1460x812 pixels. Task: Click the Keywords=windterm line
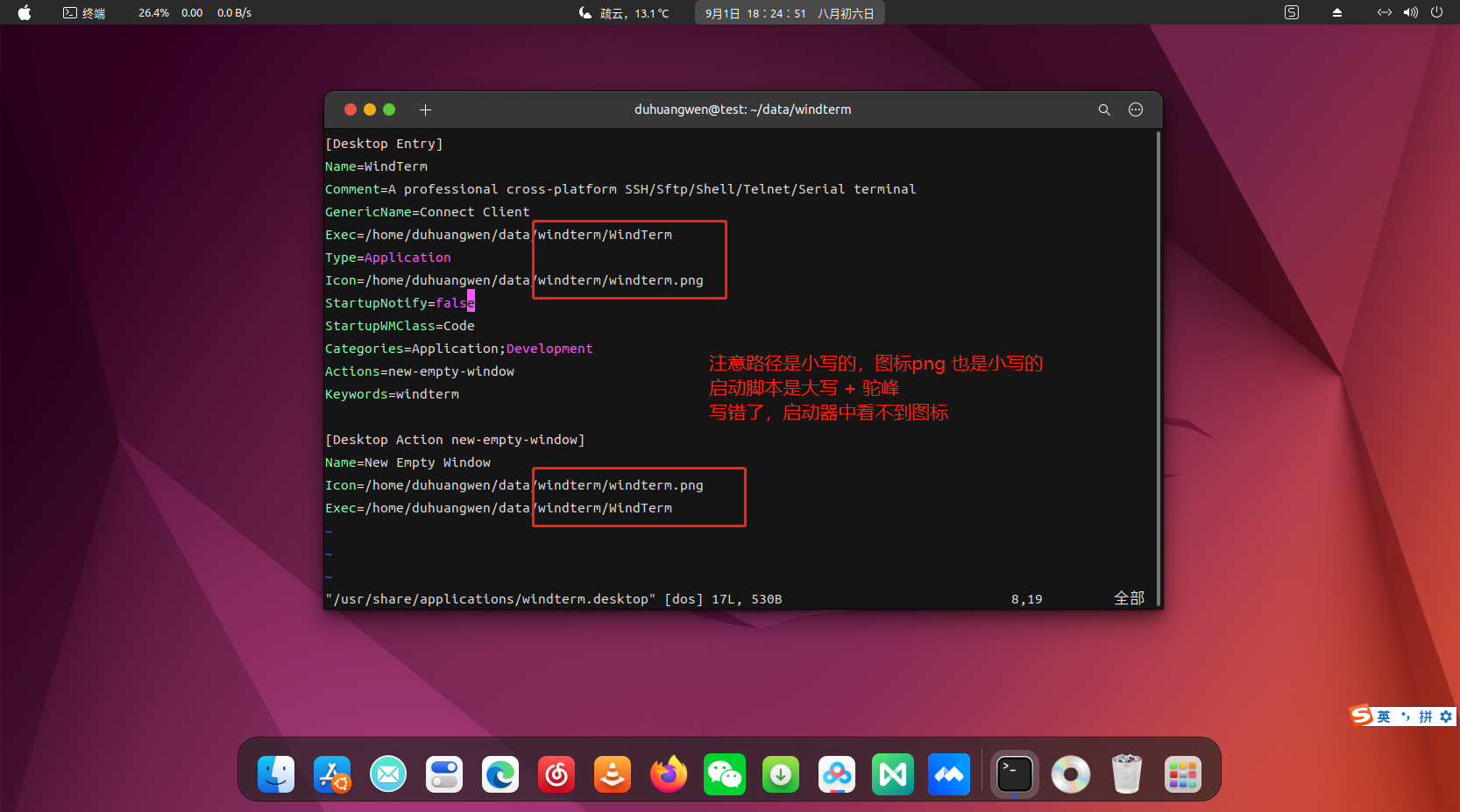coord(392,394)
